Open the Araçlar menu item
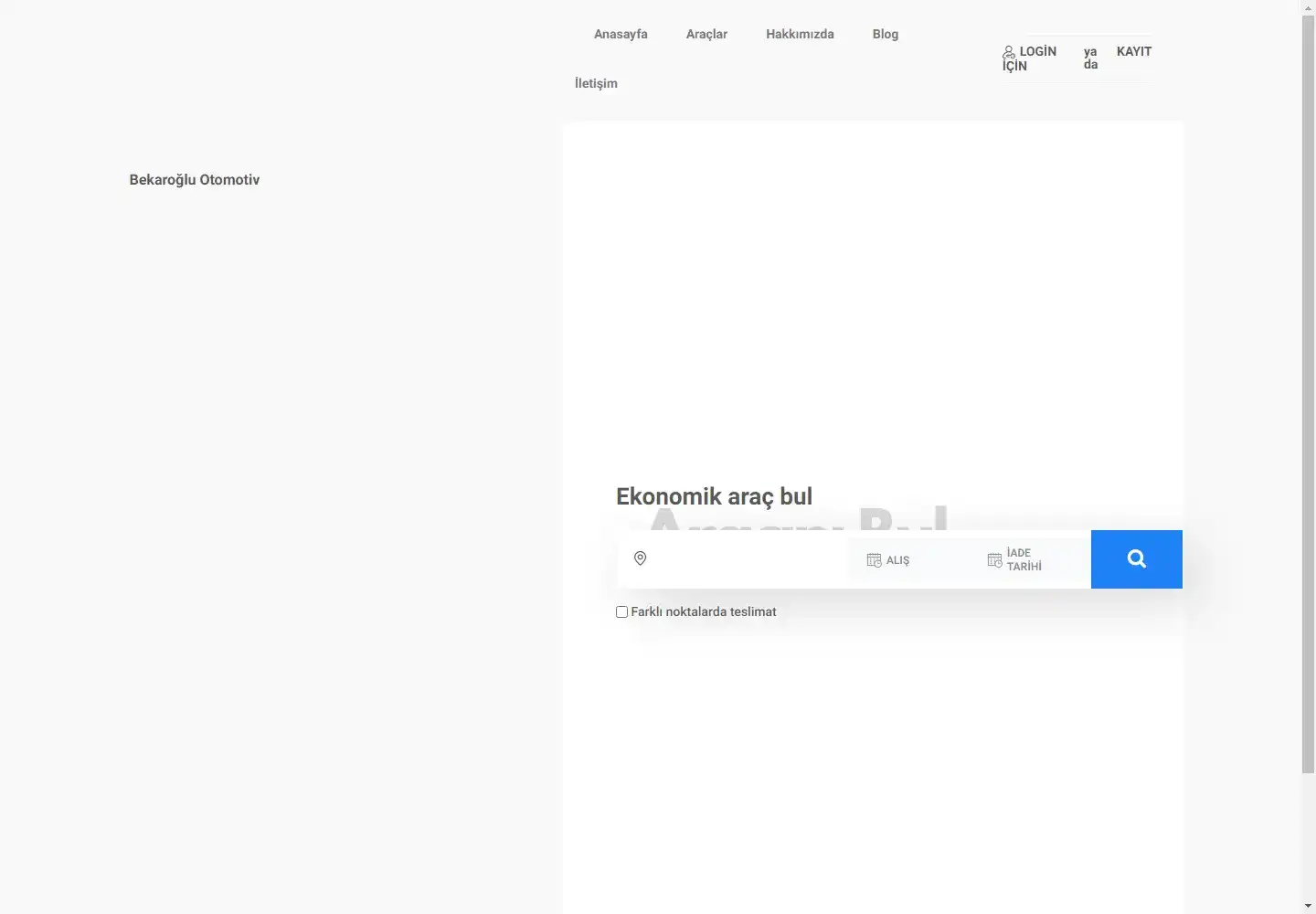The height and width of the screenshot is (914, 1316). 706,34
